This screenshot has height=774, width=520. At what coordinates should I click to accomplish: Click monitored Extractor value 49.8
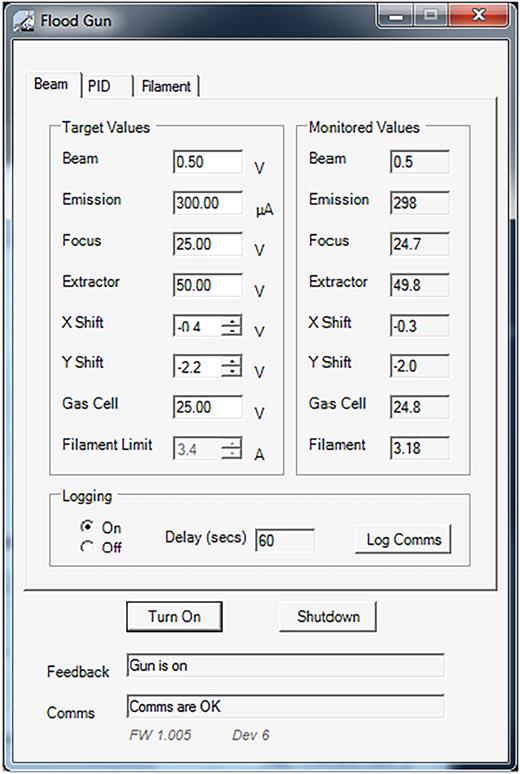click(x=420, y=285)
